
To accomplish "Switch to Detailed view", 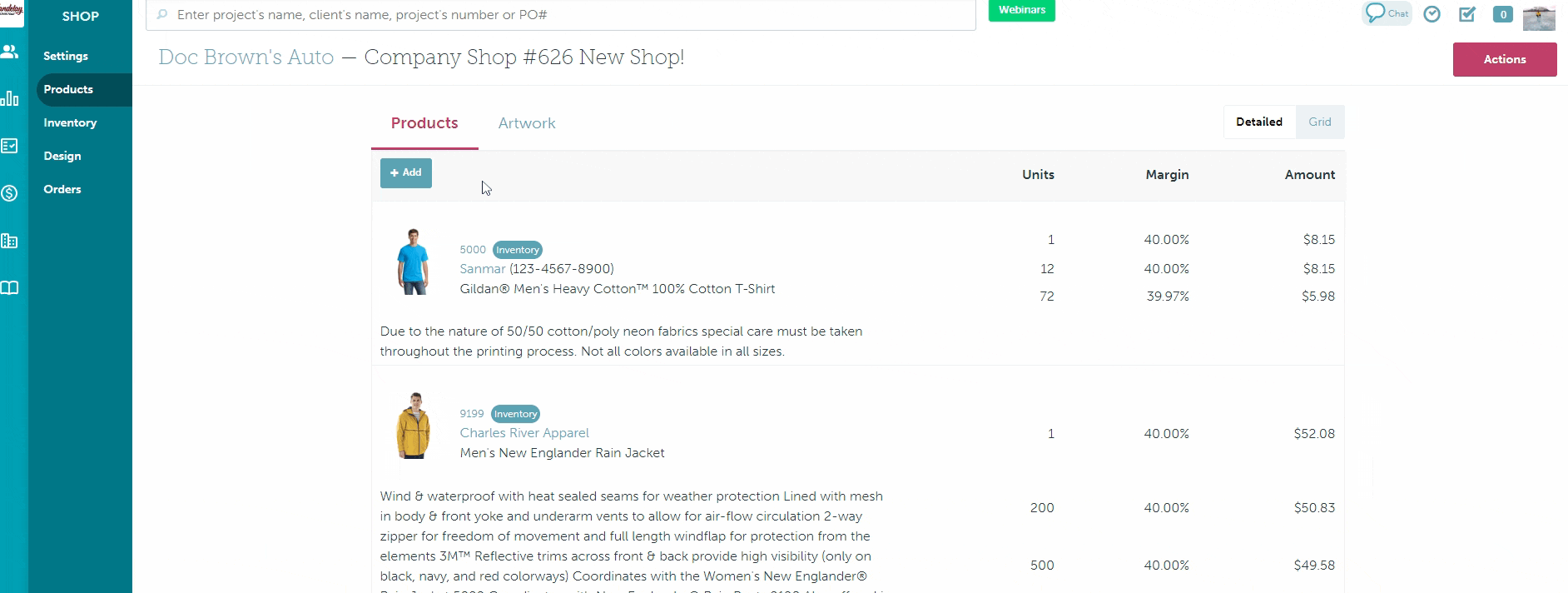I will (x=1258, y=122).
